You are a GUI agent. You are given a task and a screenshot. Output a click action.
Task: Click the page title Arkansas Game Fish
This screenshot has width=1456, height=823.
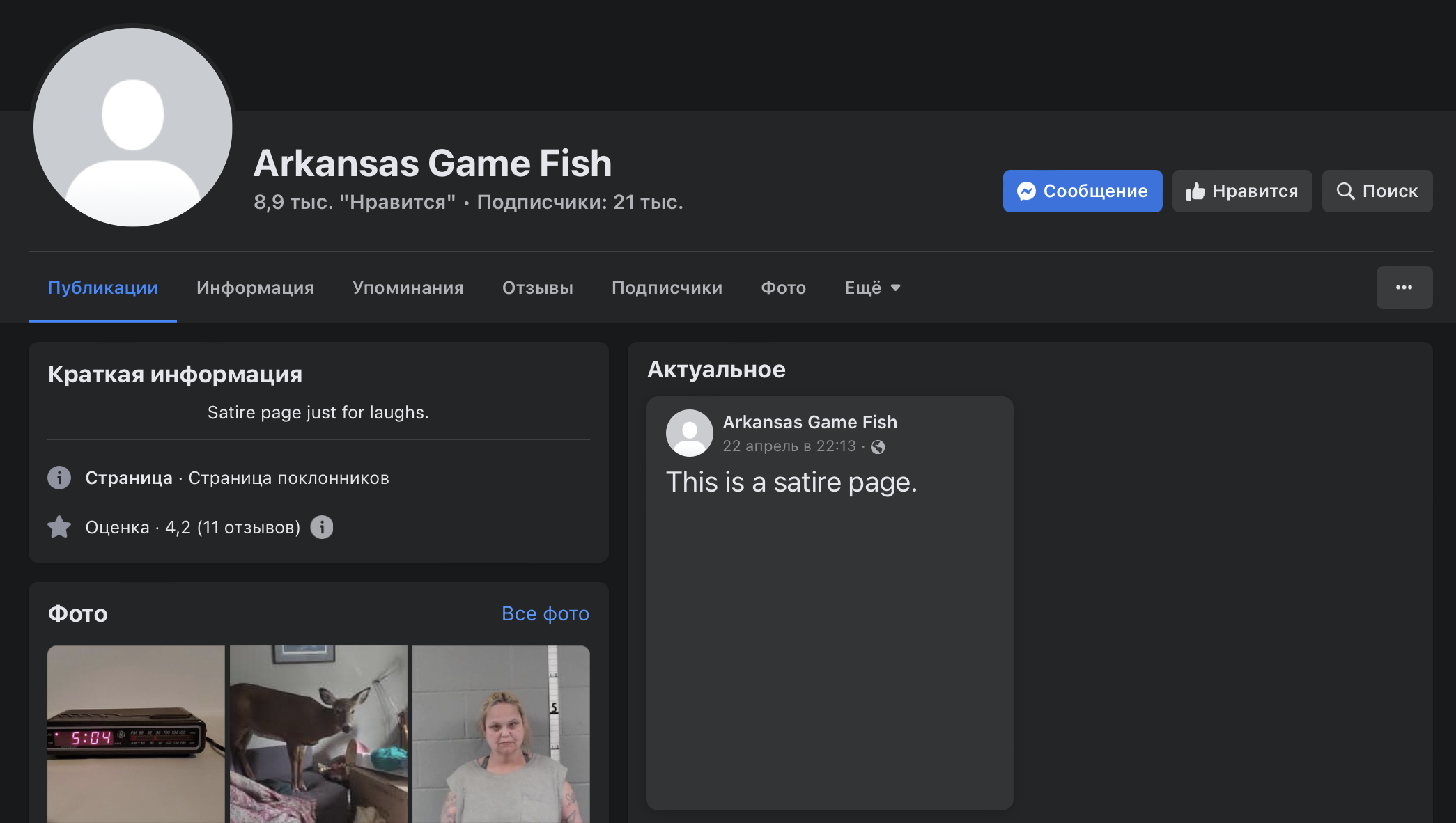[433, 163]
